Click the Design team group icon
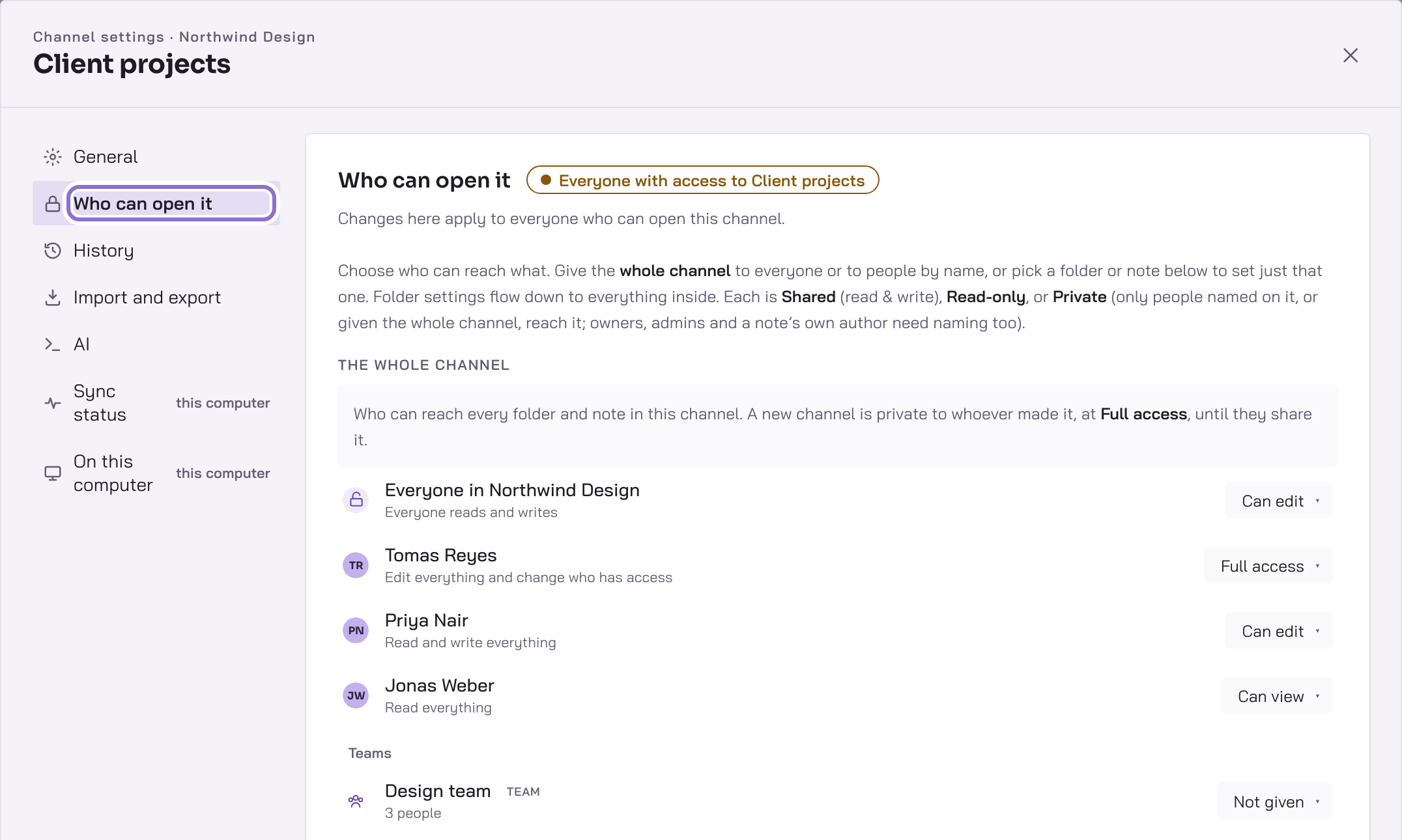This screenshot has width=1402, height=840. pos(356,801)
